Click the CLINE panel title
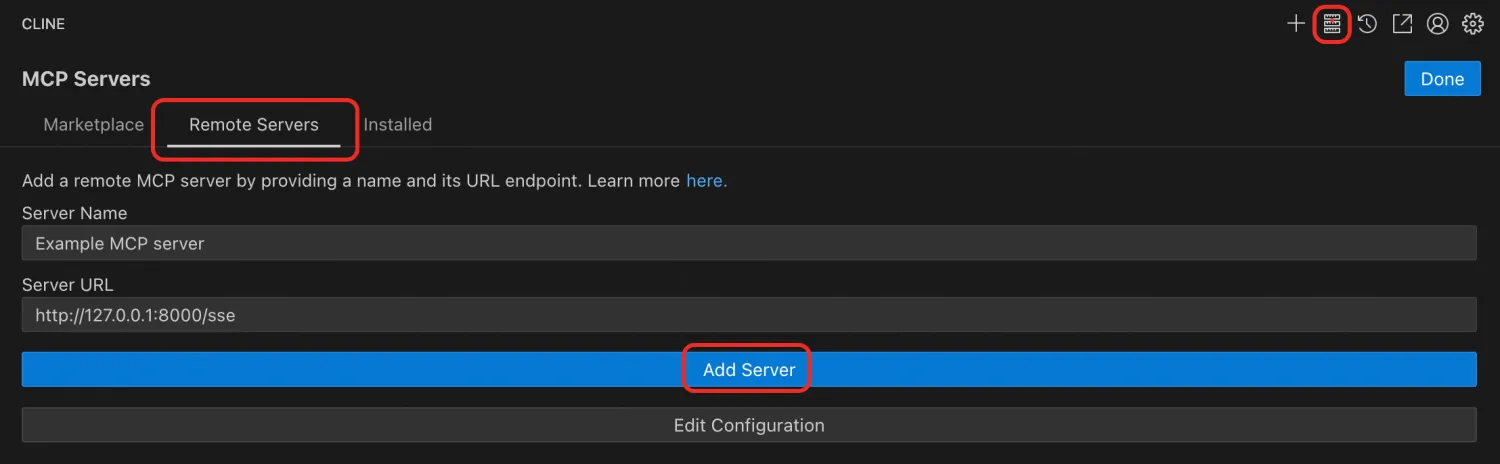The height and width of the screenshot is (464, 1500). pos(43,24)
